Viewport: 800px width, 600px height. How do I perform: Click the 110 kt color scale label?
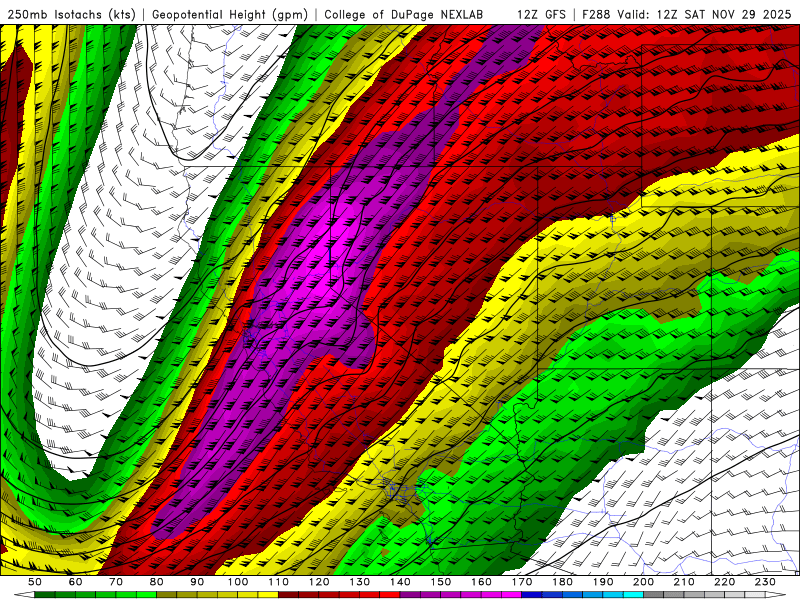coord(278,582)
